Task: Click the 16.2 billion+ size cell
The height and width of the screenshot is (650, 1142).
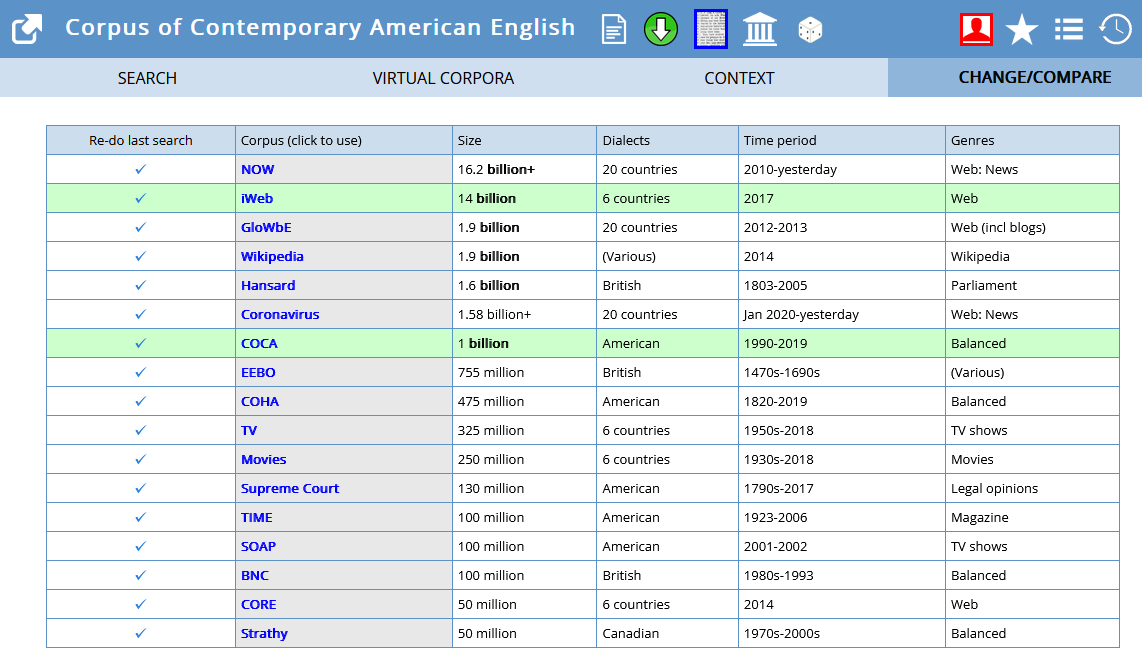Action: (524, 169)
